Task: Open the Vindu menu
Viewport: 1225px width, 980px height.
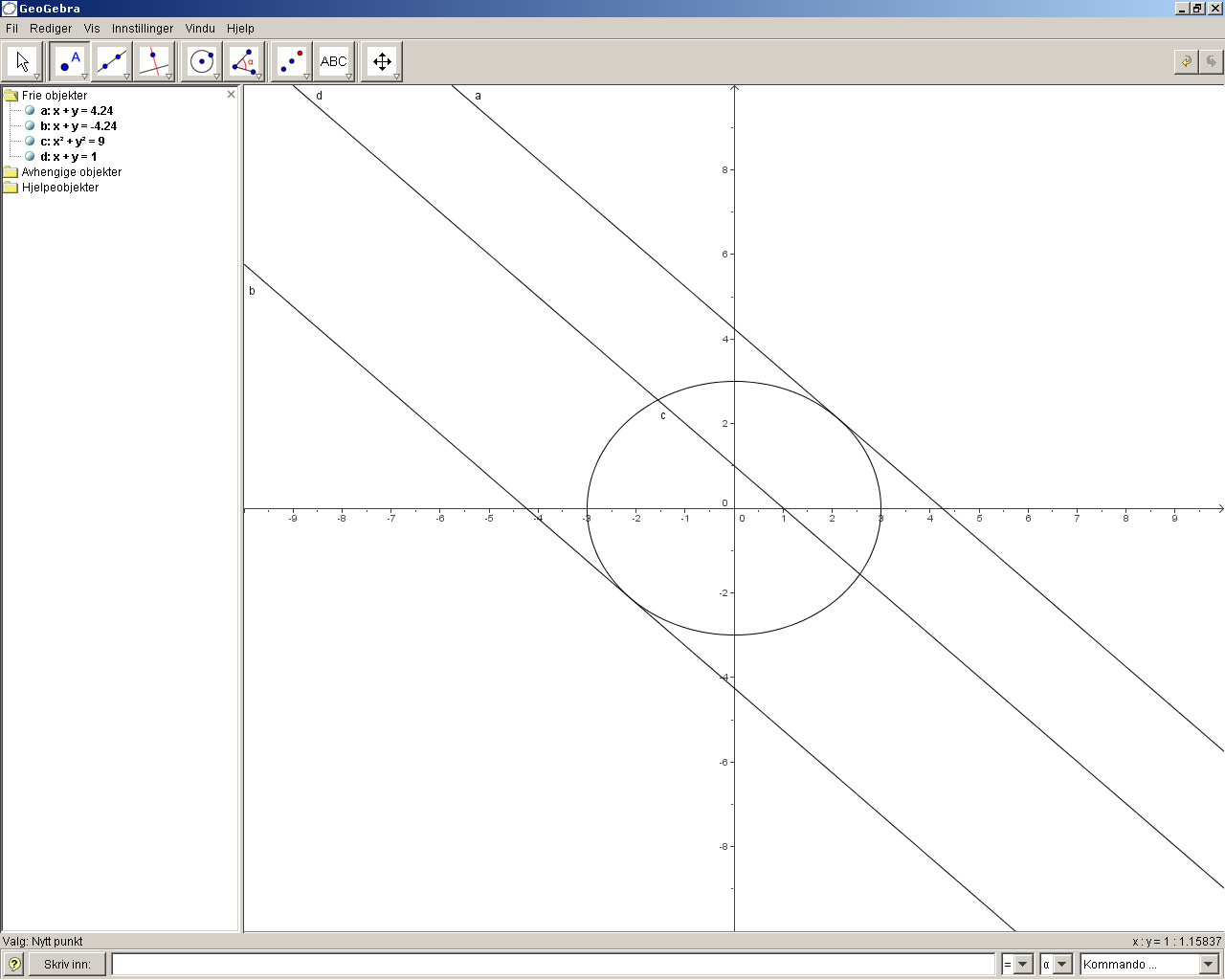Action: pyautogui.click(x=200, y=29)
